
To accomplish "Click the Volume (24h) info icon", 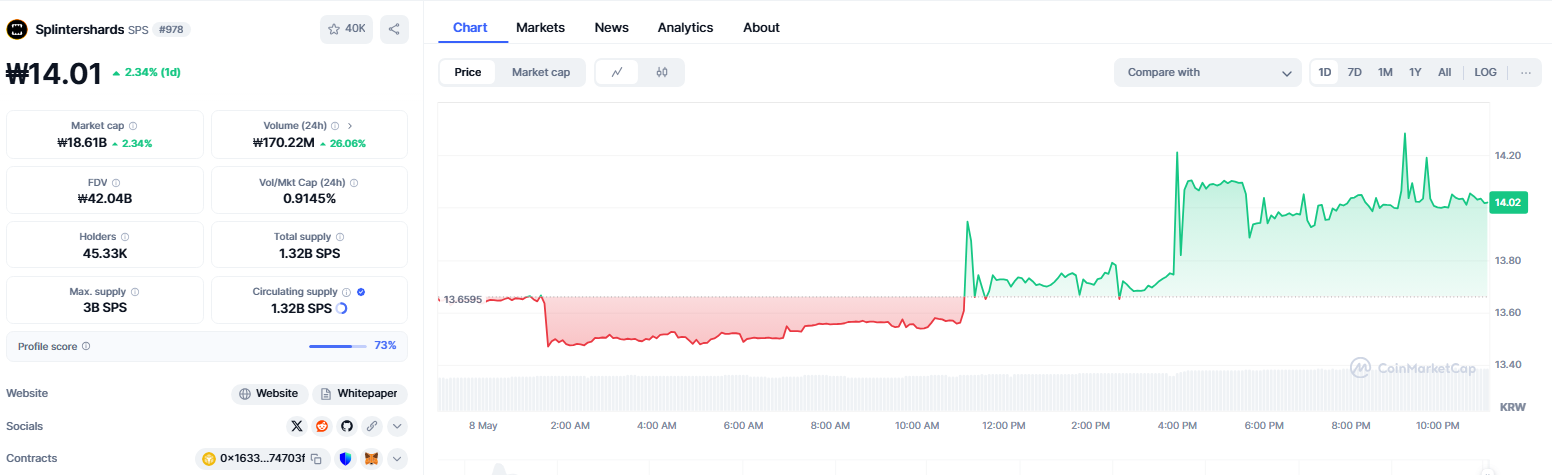I will [335, 126].
